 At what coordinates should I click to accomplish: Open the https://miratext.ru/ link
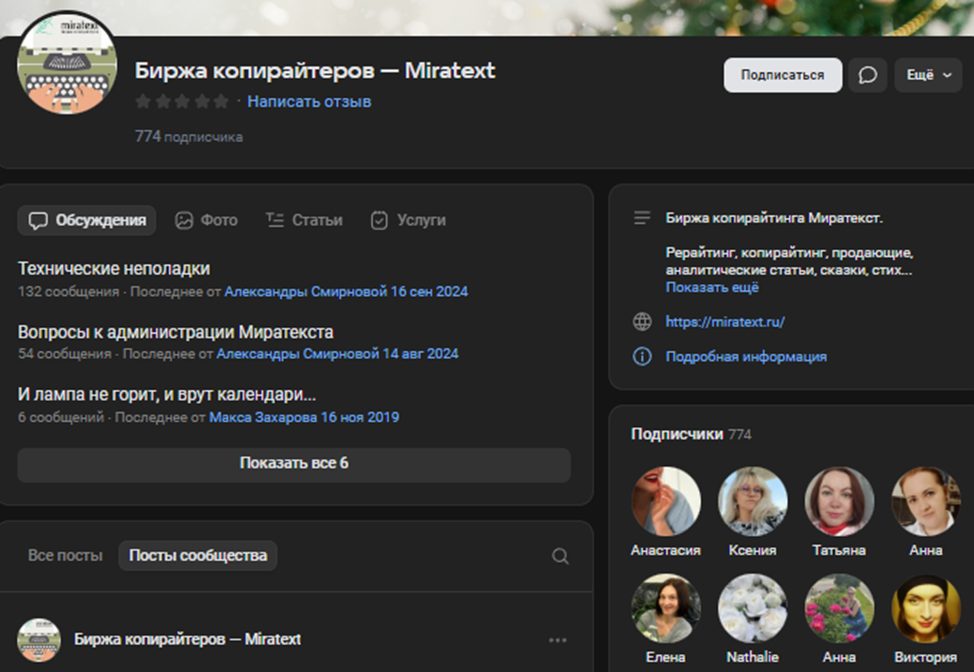pyautogui.click(x=725, y=322)
